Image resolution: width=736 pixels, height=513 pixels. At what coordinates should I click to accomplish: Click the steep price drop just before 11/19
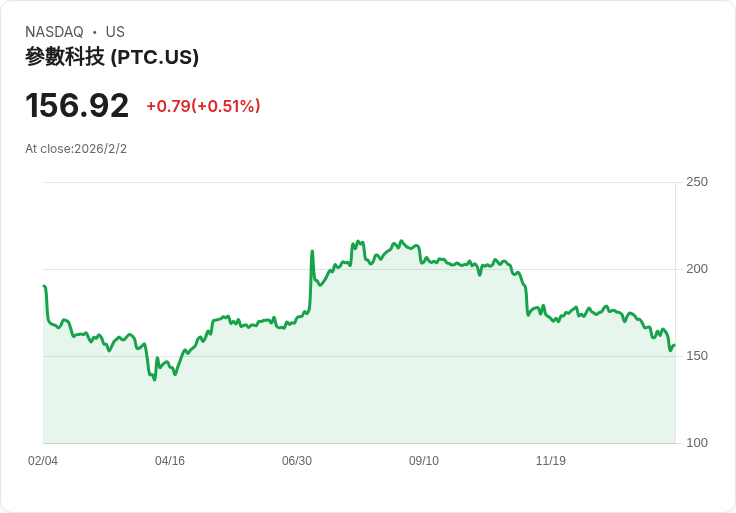click(525, 298)
